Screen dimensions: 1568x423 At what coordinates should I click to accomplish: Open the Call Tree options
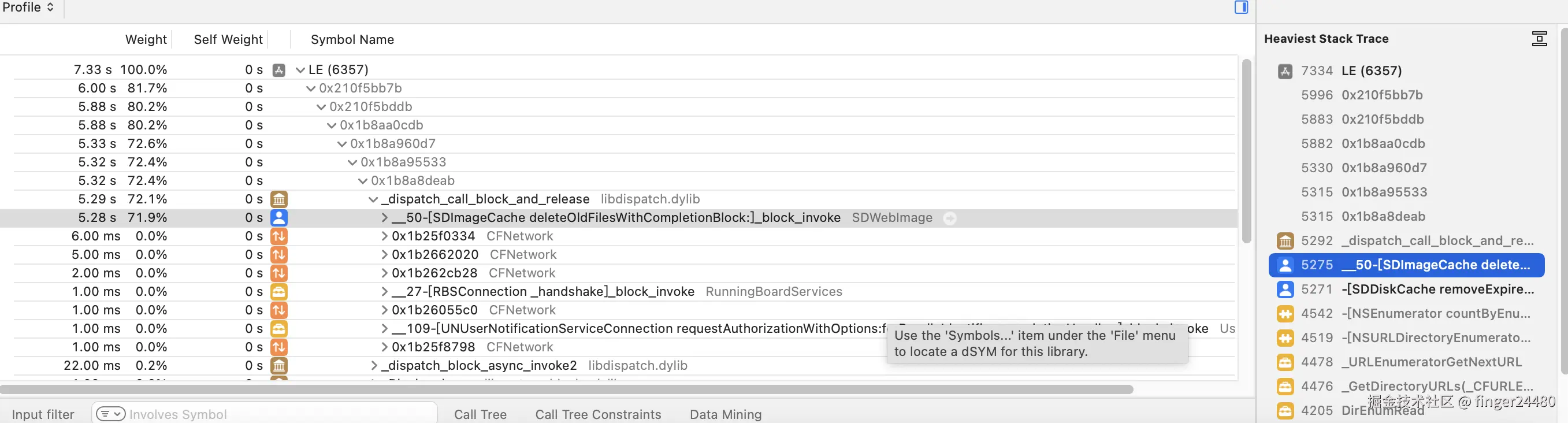pos(480,414)
